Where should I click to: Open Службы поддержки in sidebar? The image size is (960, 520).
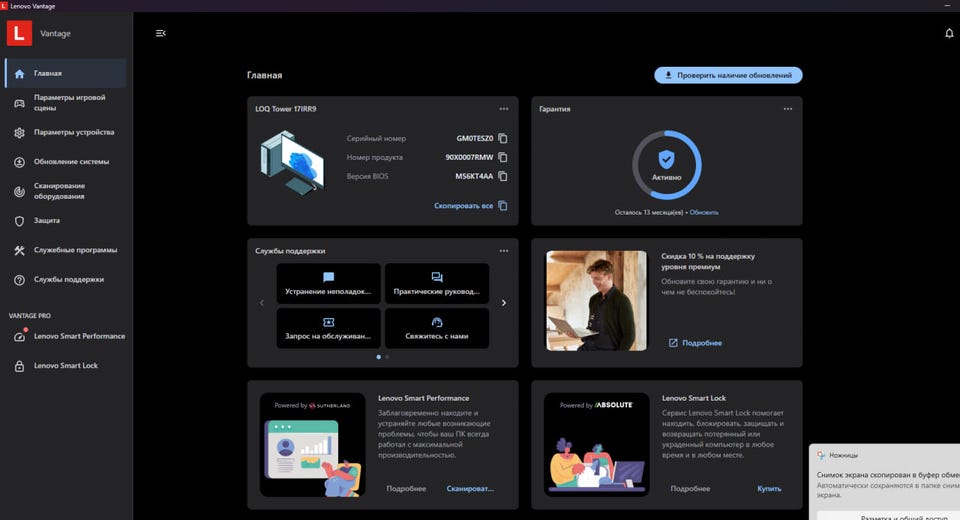pos(66,279)
